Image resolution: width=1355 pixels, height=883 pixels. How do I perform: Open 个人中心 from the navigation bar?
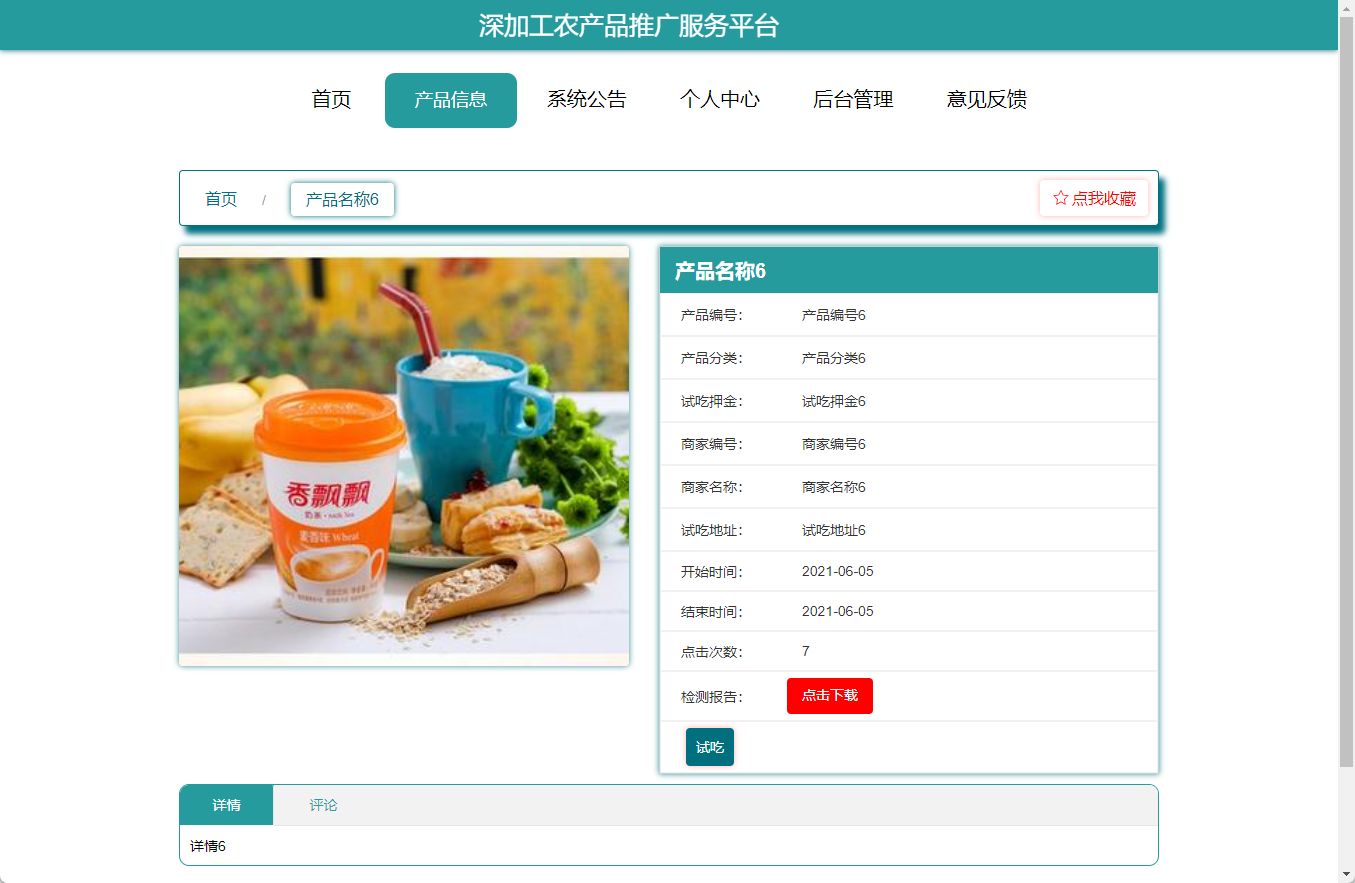721,99
